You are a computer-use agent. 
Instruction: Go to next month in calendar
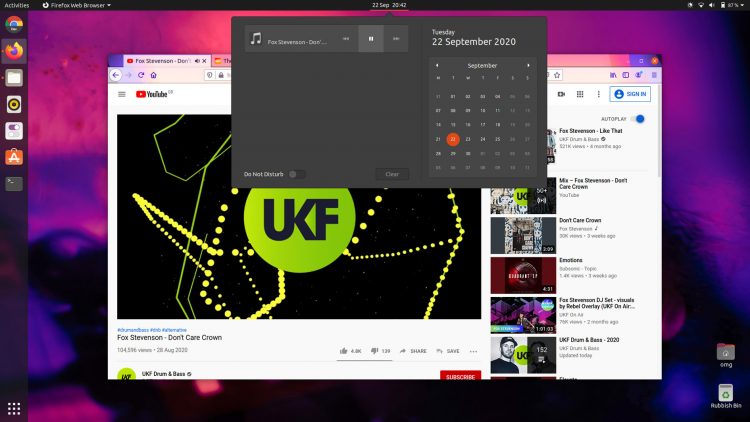pos(528,66)
